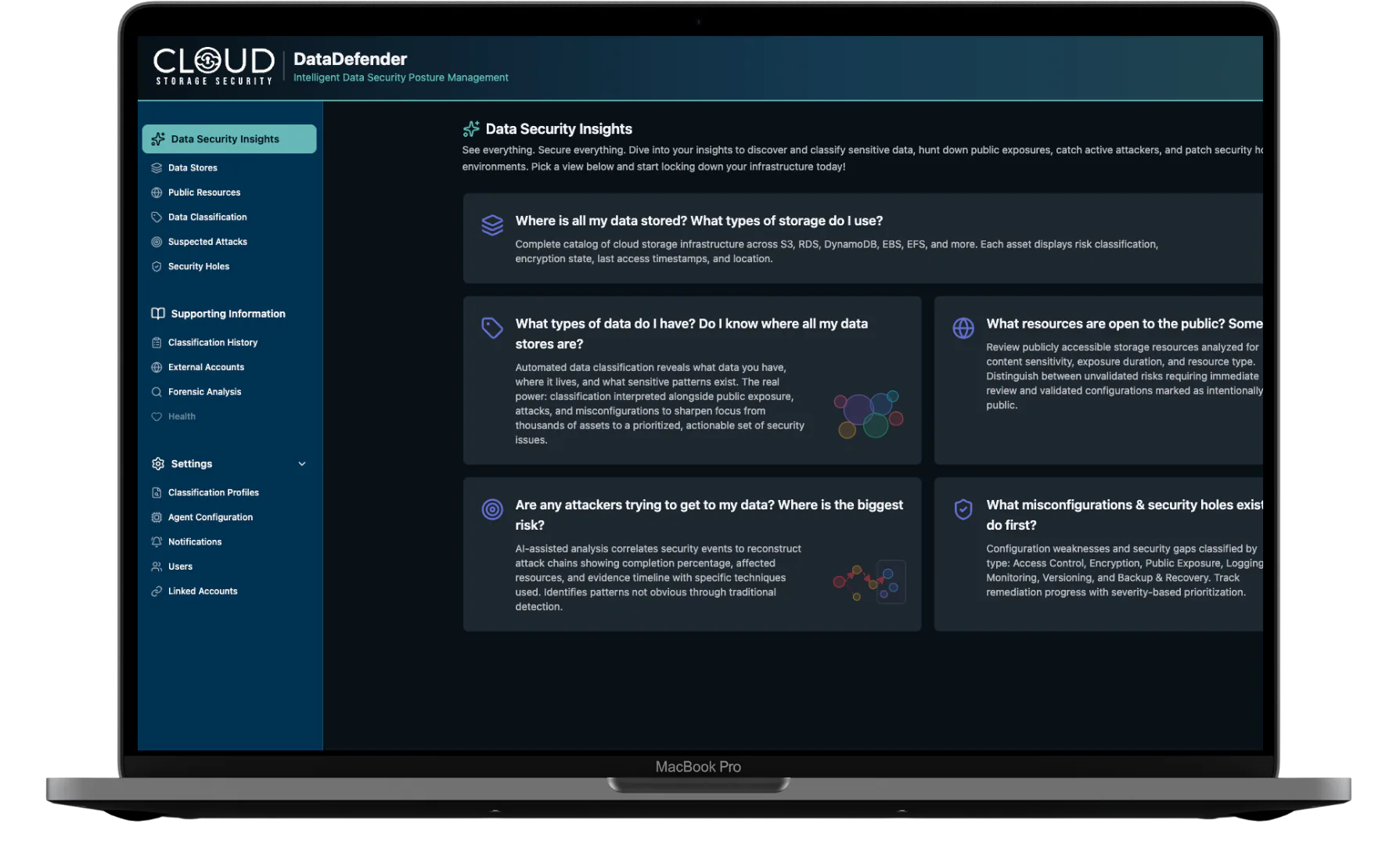Click the Supporting Information section header
The image size is (1400, 856).
(x=229, y=314)
